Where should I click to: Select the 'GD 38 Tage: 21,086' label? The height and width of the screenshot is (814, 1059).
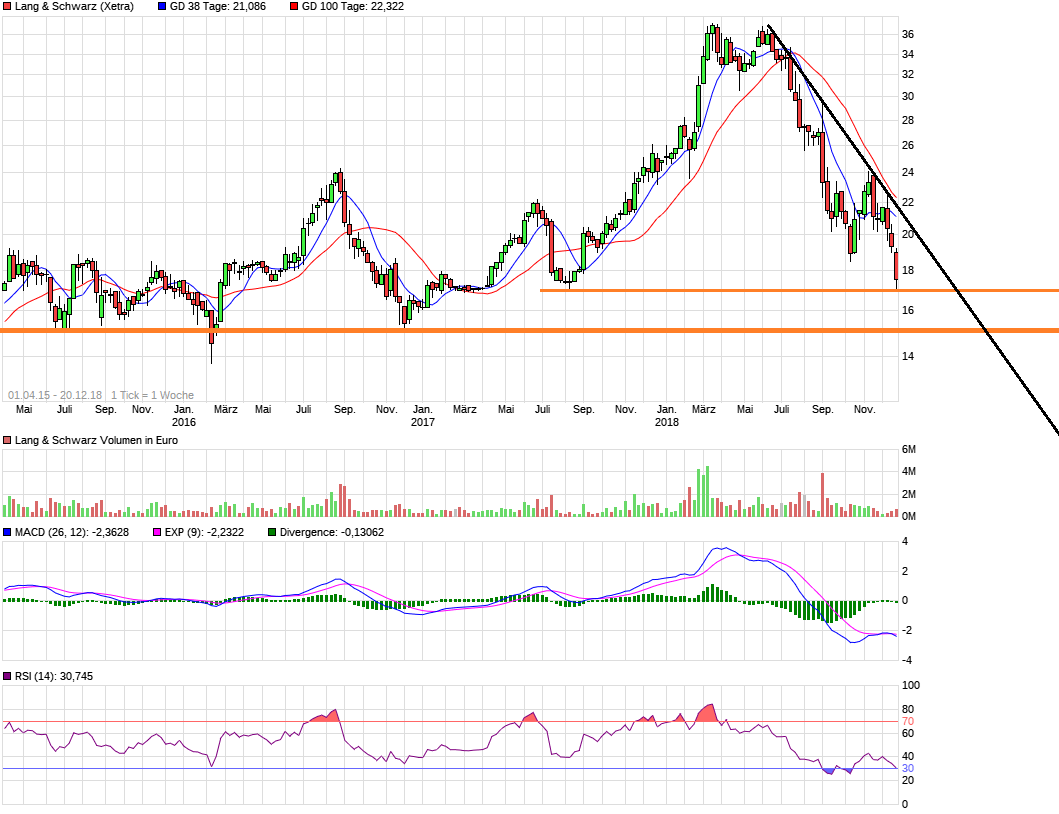click(x=217, y=7)
